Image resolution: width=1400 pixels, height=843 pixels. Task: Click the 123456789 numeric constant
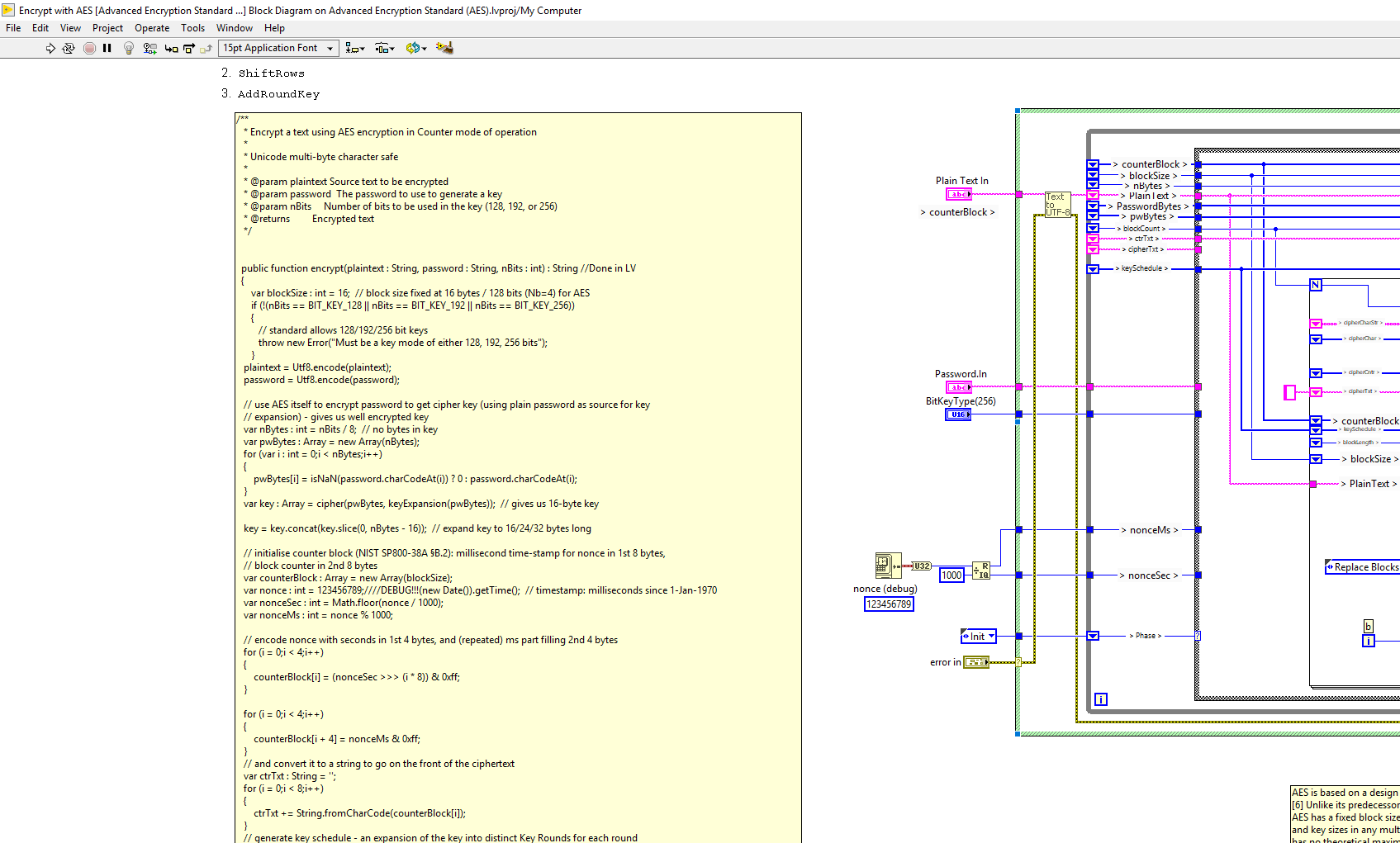tap(889, 604)
